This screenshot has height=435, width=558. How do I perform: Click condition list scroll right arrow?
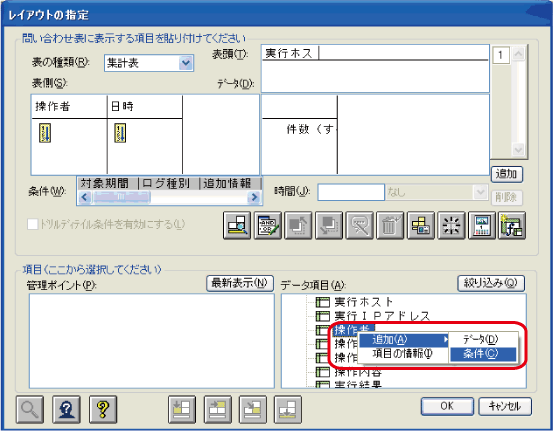click(254, 197)
